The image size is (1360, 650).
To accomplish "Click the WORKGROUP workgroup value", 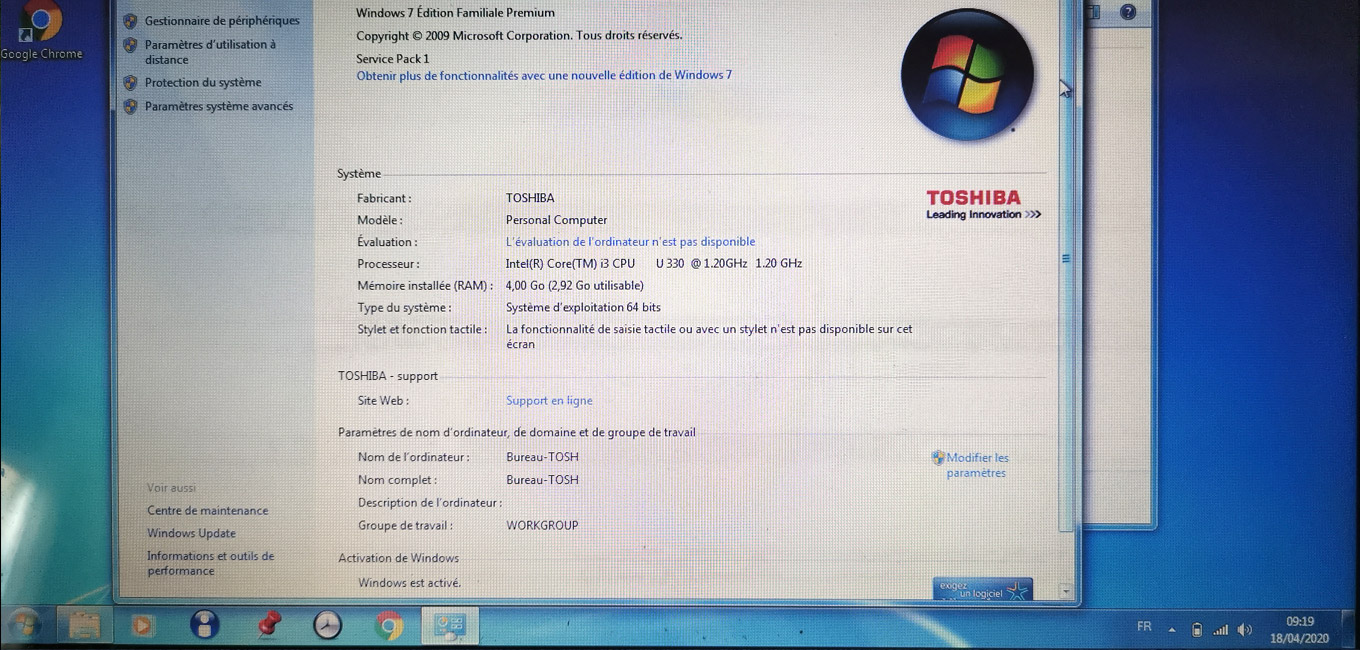I will [542, 525].
